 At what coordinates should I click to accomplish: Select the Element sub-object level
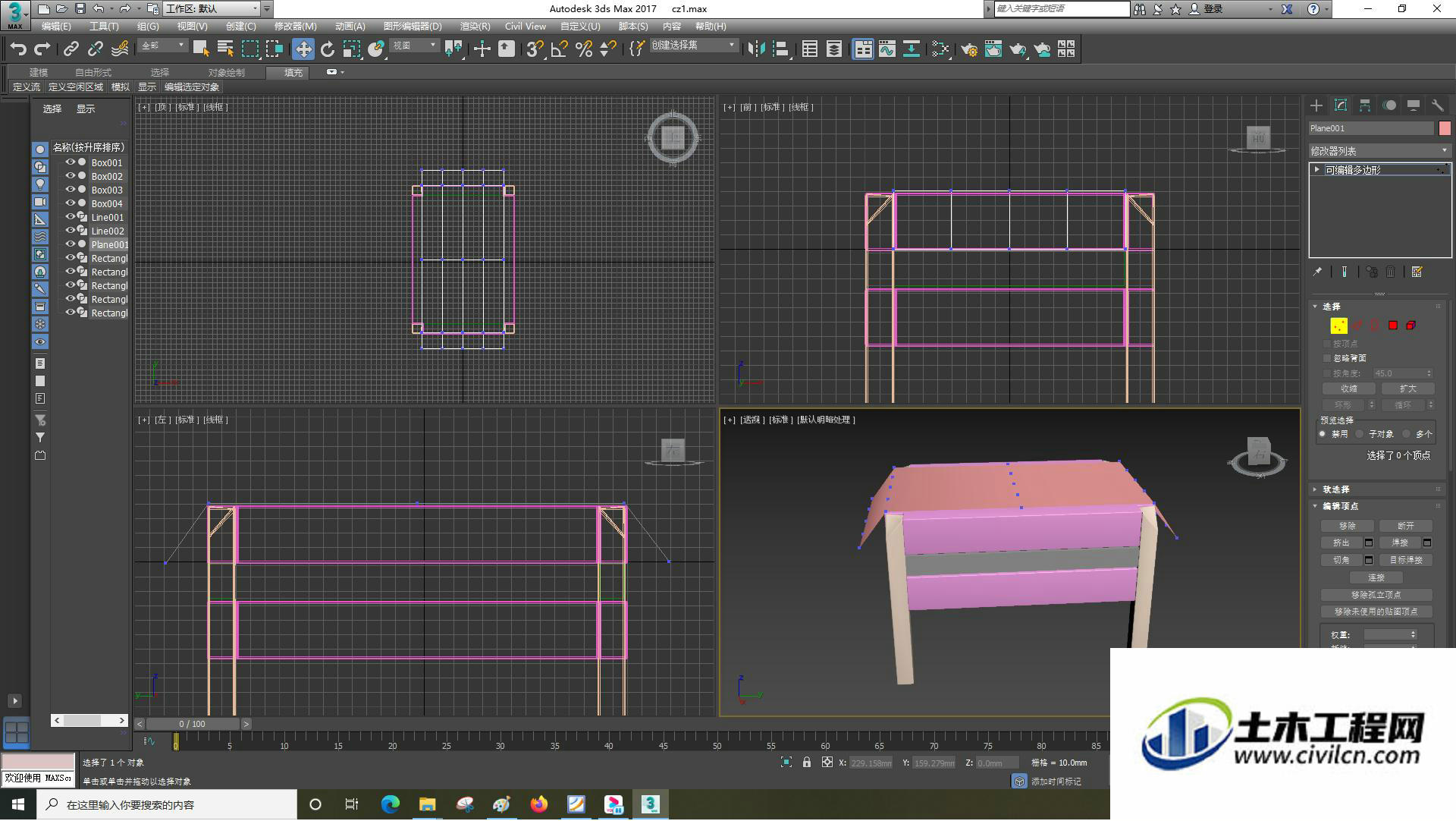(1411, 326)
